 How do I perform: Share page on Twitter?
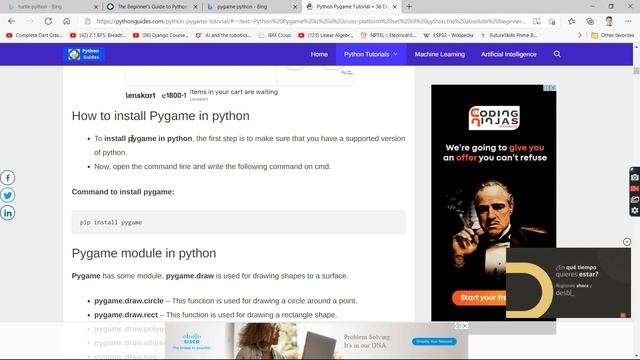(7, 195)
